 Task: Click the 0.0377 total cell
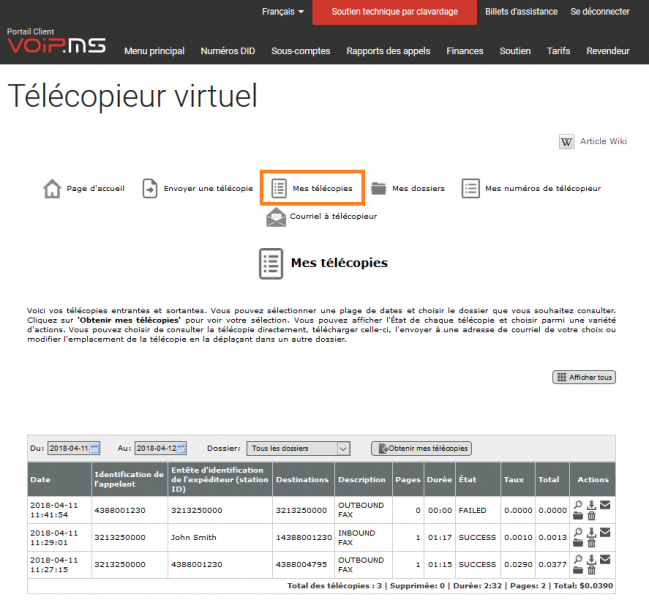click(x=552, y=564)
